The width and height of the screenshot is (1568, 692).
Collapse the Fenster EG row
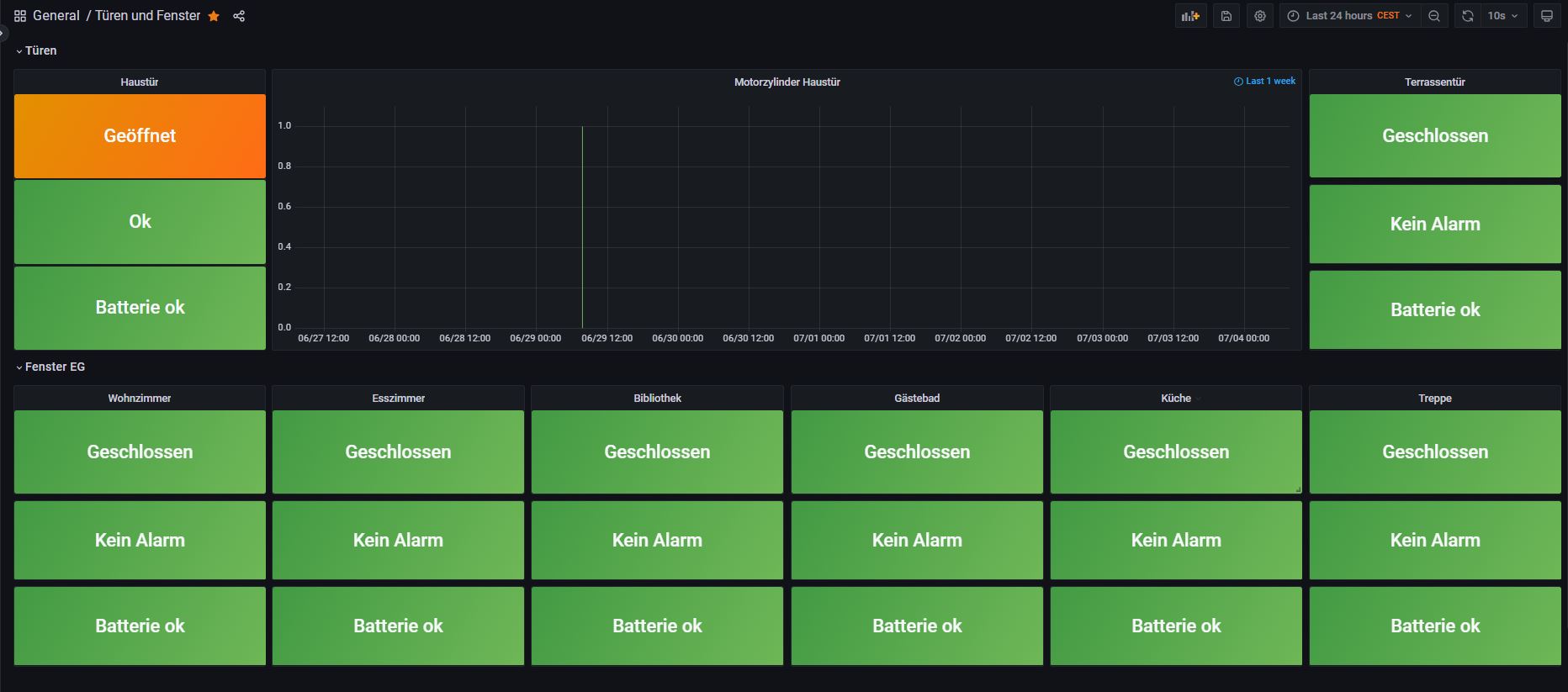50,367
